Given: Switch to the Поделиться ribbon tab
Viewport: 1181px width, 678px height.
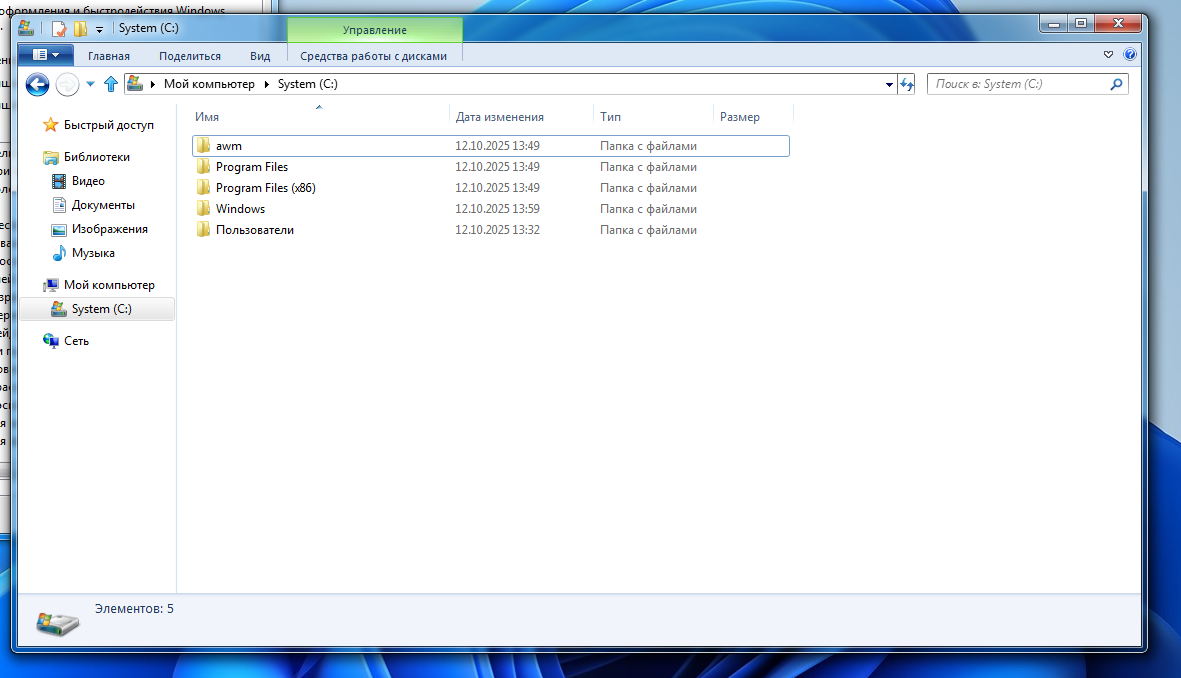Looking at the screenshot, I should pos(190,56).
